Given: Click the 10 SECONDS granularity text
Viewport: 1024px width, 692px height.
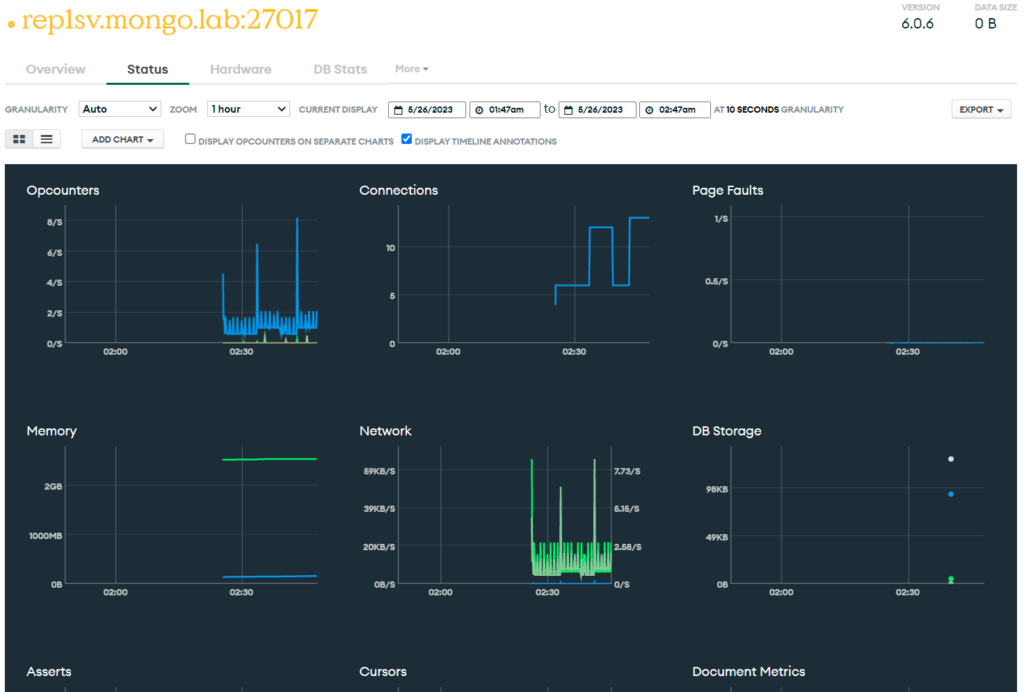Looking at the screenshot, I should (752, 110).
